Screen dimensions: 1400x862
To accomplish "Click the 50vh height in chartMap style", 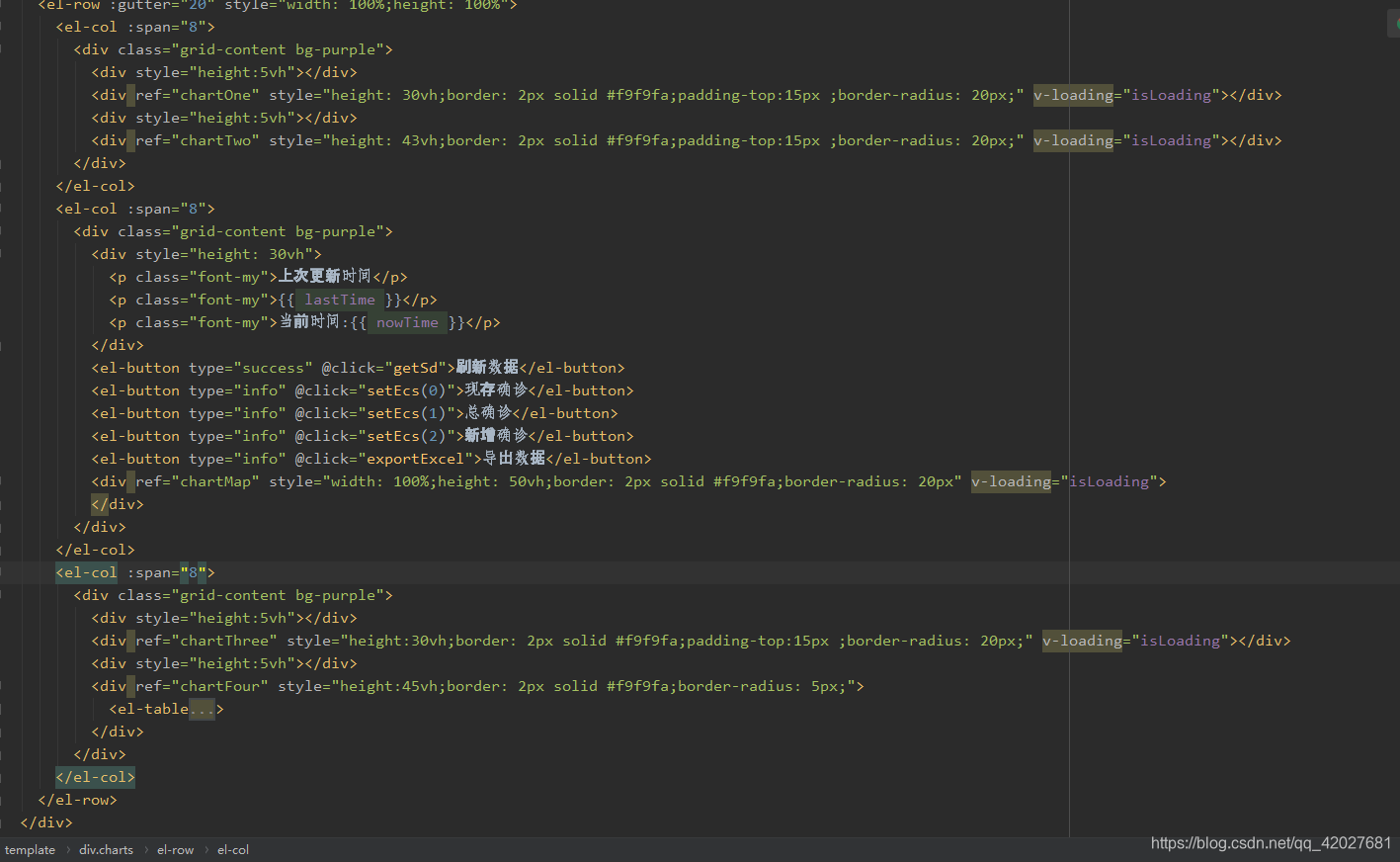I will [x=526, y=481].
